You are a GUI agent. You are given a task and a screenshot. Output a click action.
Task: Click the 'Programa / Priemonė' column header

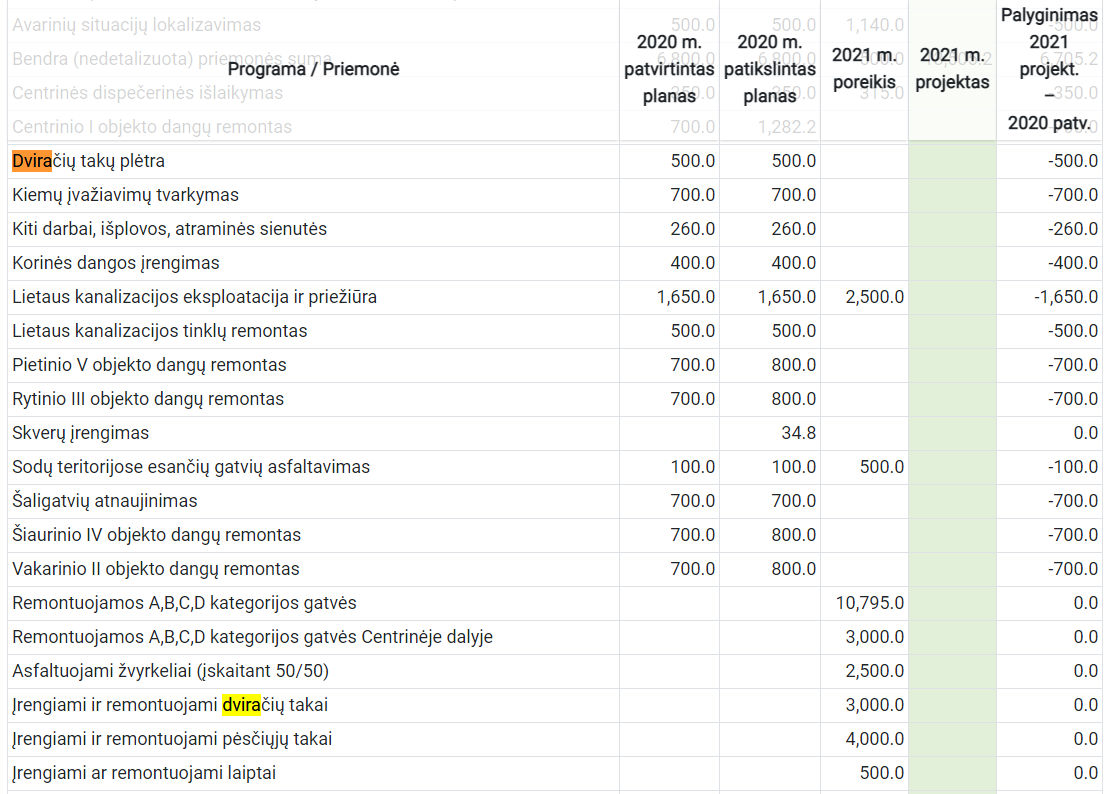(x=313, y=68)
